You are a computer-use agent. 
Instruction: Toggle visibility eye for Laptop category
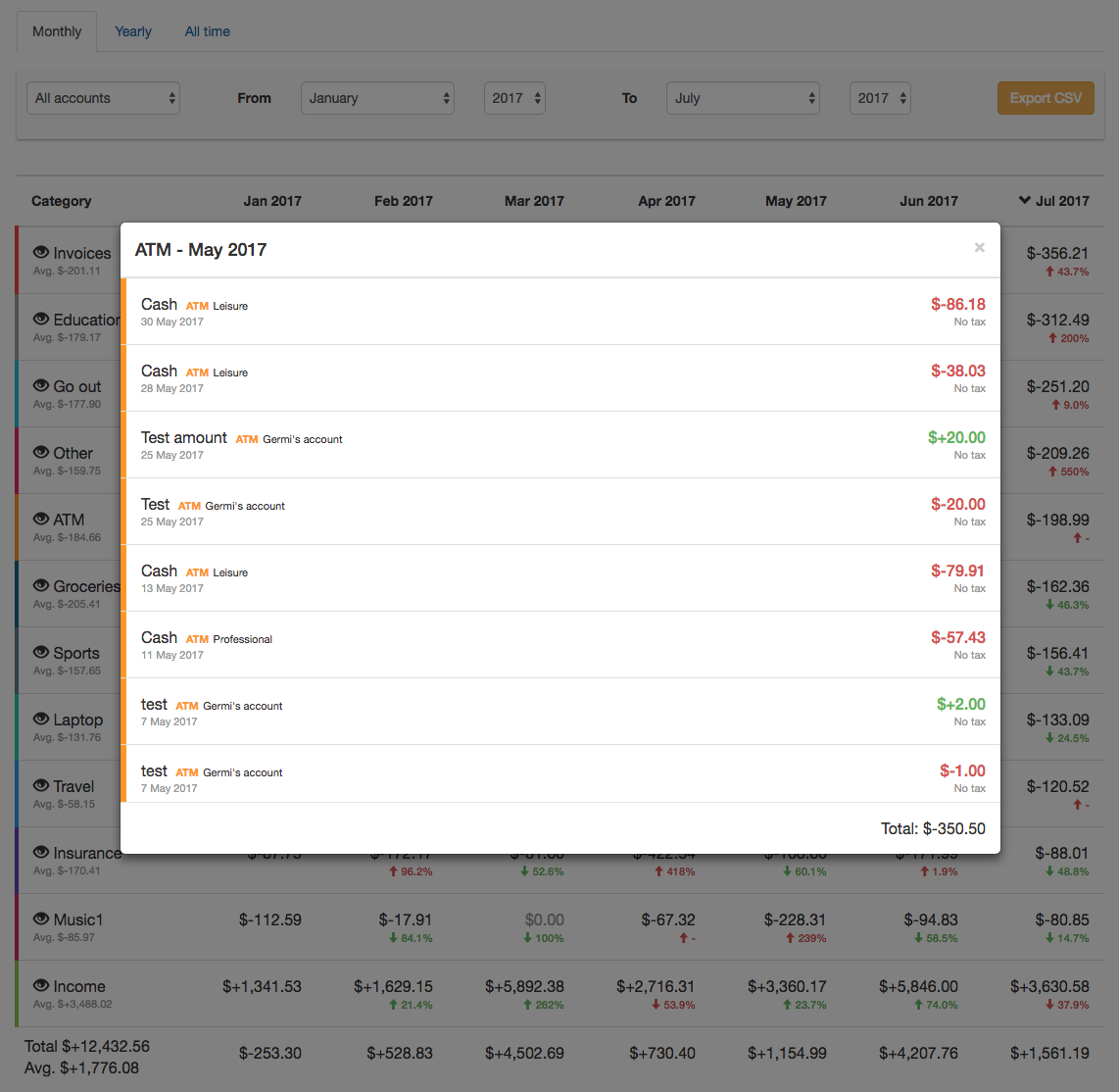coord(41,719)
